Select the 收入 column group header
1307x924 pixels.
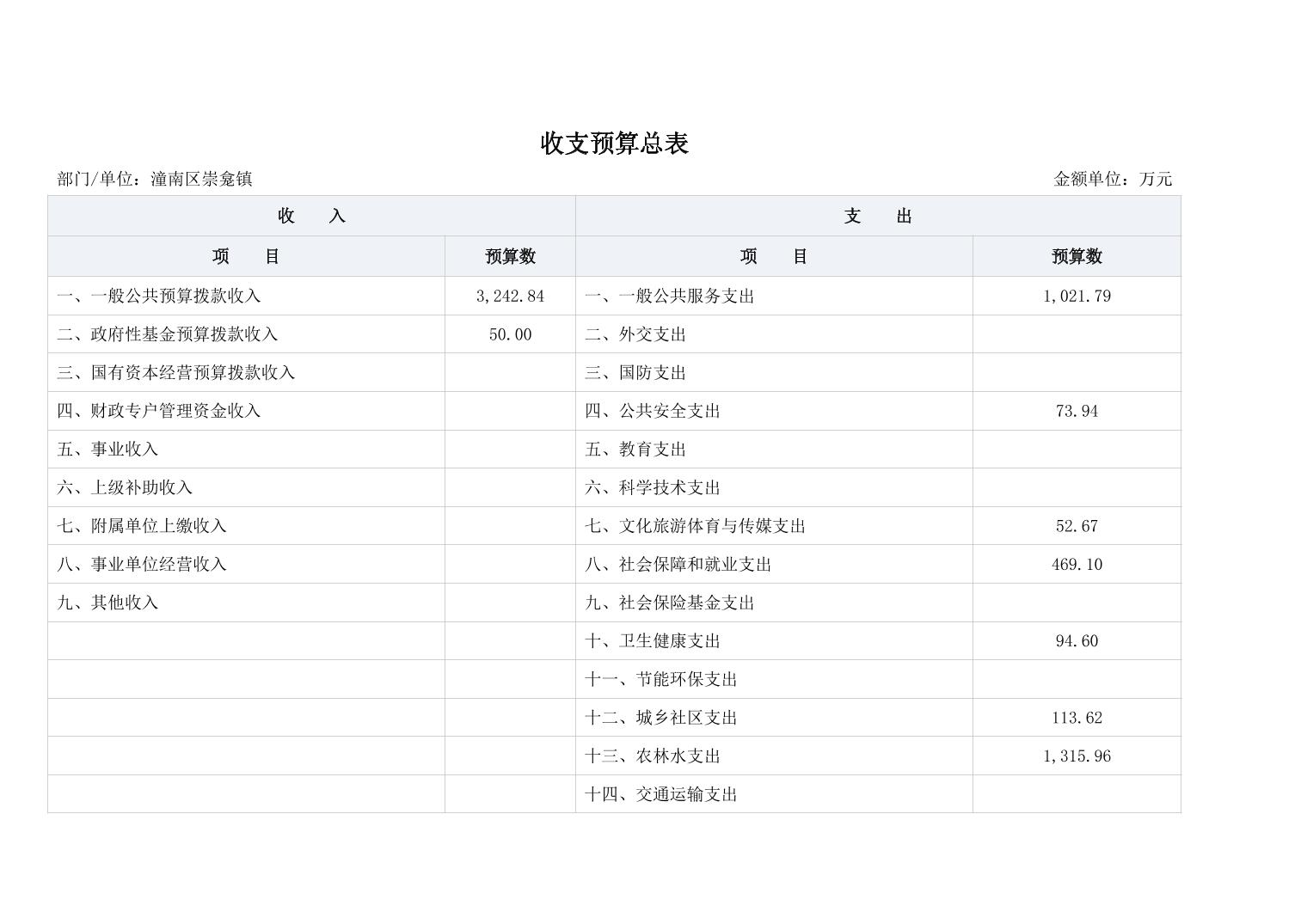pyautogui.click(x=311, y=216)
